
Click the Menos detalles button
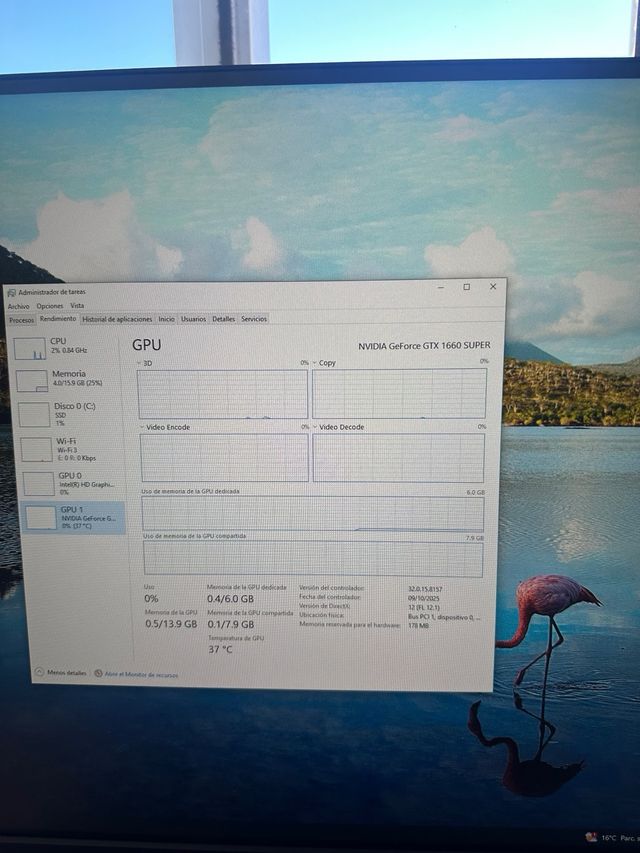click(66, 673)
